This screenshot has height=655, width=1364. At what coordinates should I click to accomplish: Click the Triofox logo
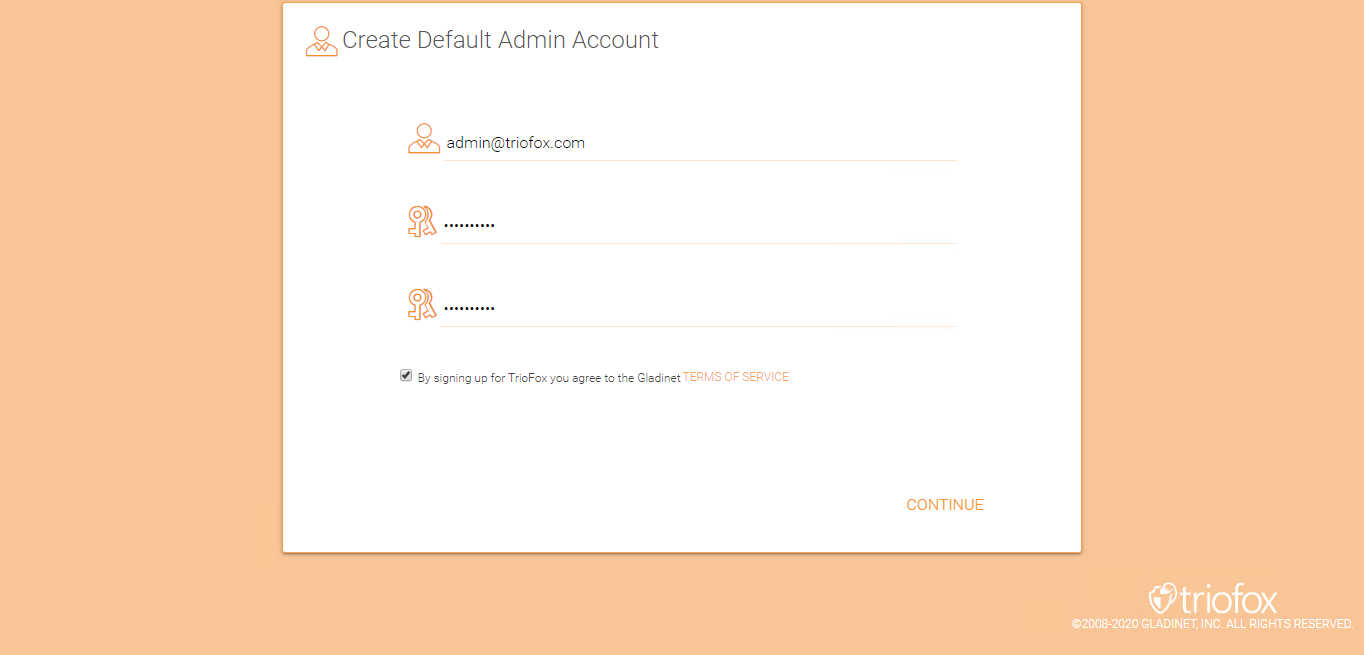click(x=1213, y=599)
